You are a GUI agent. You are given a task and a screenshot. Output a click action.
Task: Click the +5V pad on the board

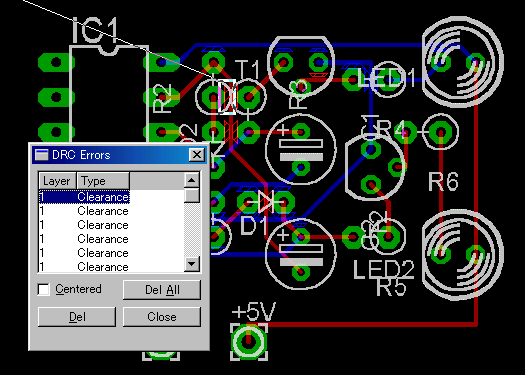(x=248, y=342)
